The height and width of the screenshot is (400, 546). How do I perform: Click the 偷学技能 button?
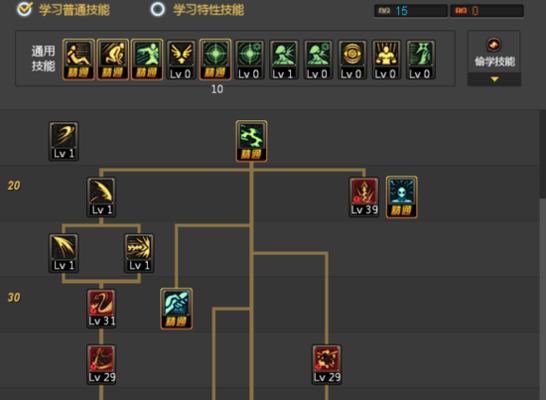(494, 52)
